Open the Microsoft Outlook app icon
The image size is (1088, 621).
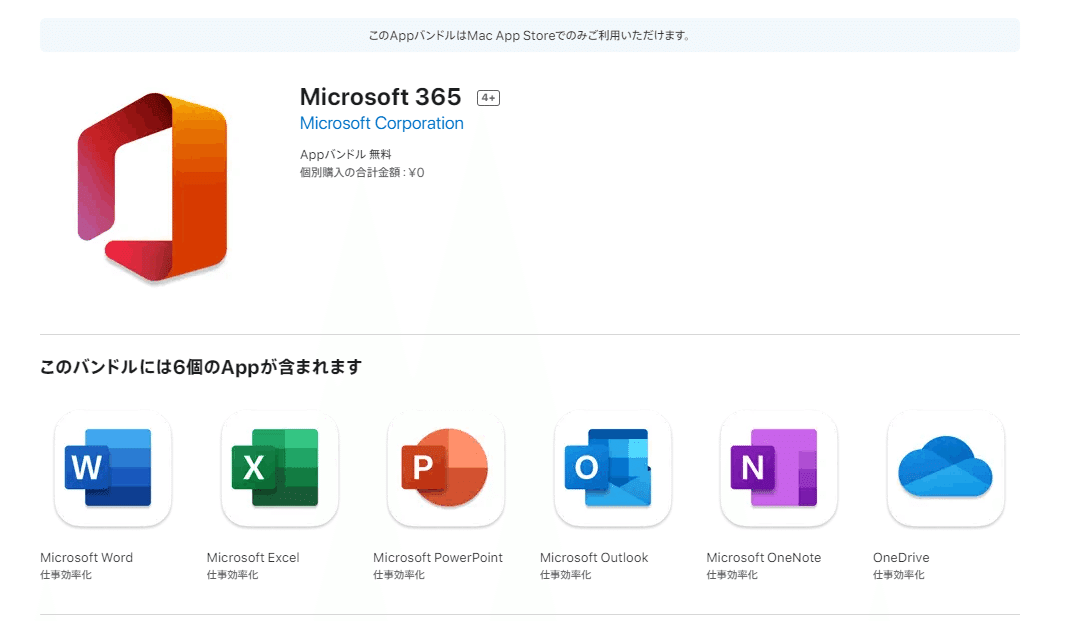pos(613,468)
